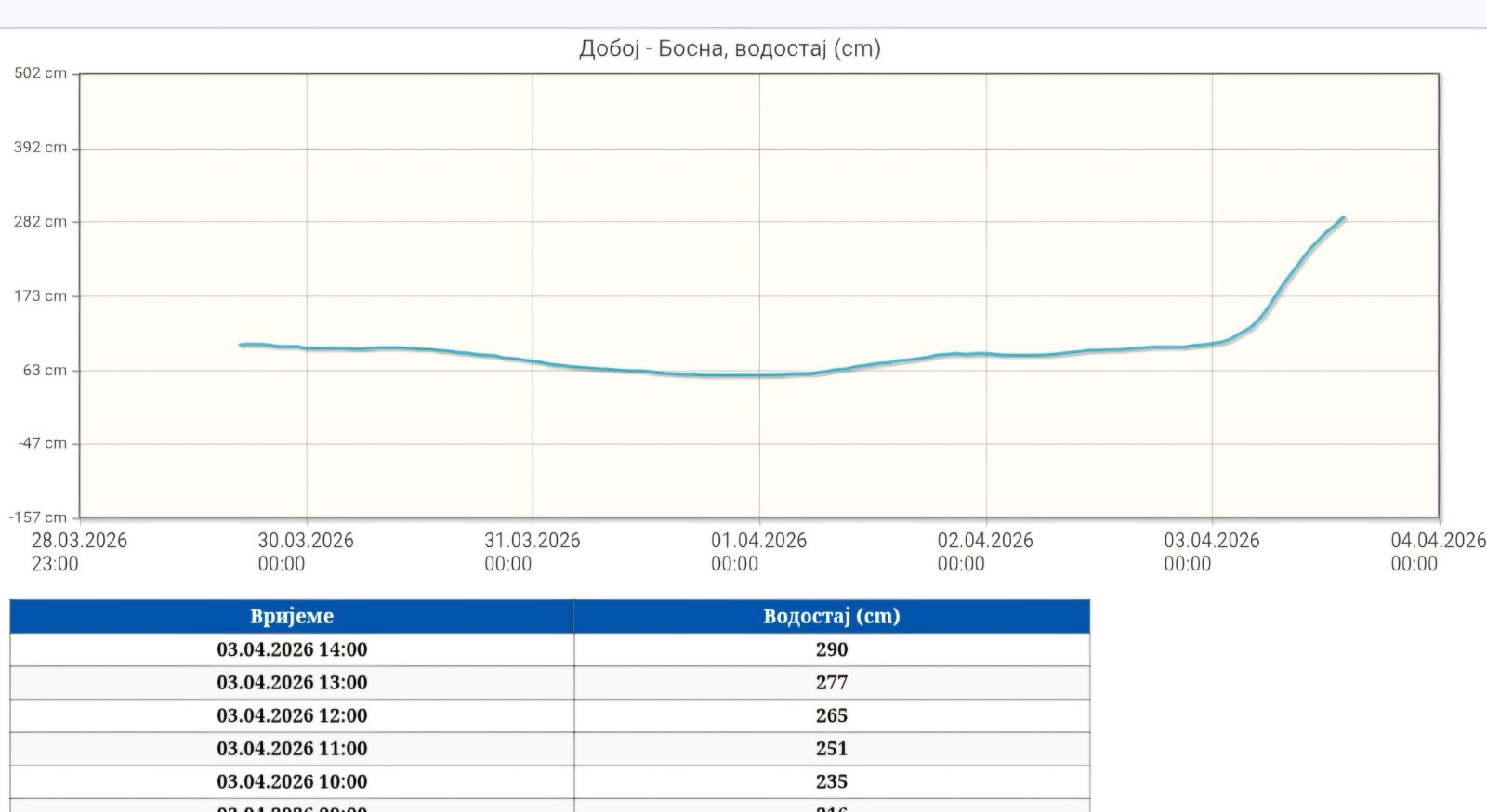1487x812 pixels.
Task: Click the value 251 in the table
Action: pos(831,749)
